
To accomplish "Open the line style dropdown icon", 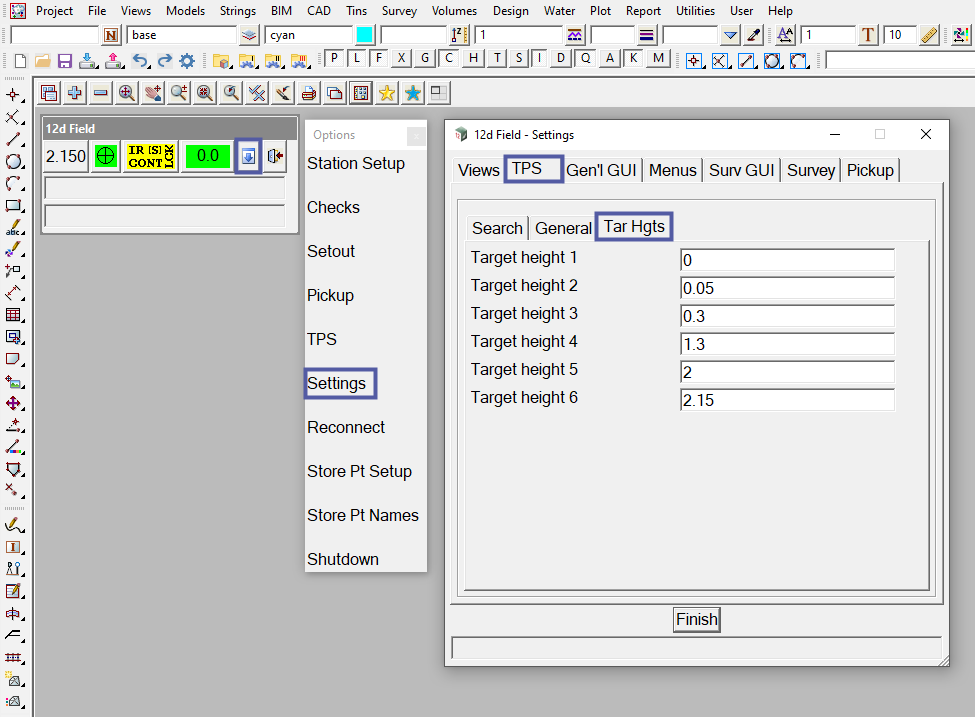I will pos(647,35).
